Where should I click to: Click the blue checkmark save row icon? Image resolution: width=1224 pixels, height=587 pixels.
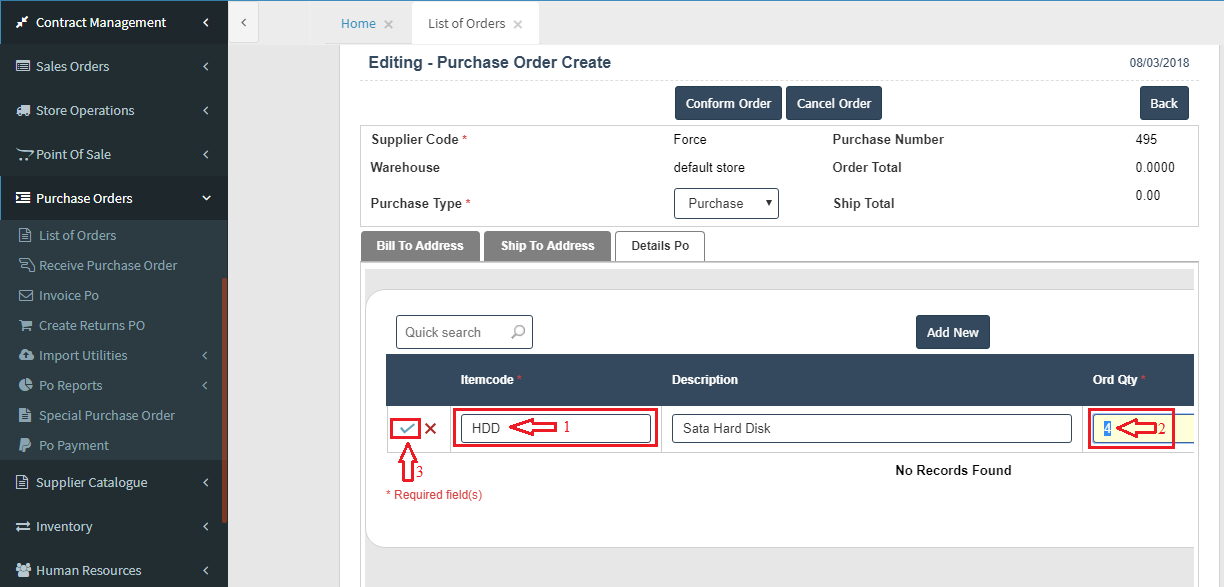(407, 428)
